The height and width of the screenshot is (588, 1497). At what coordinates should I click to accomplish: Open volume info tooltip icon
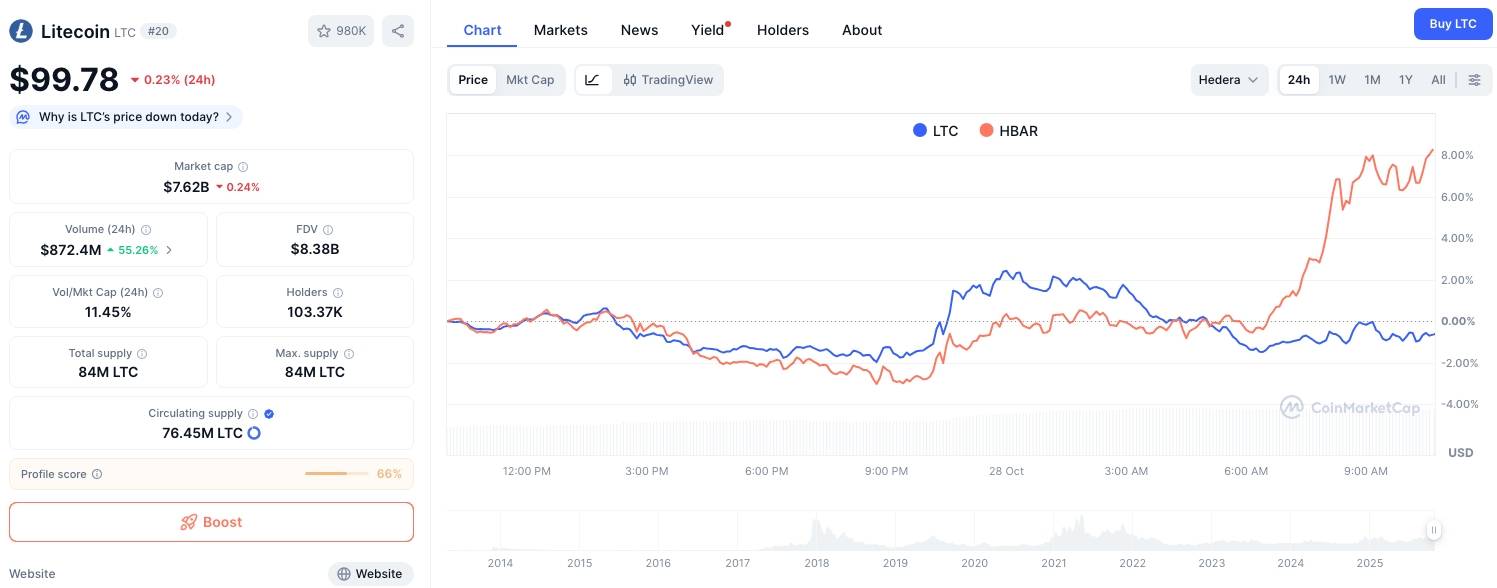(x=146, y=229)
